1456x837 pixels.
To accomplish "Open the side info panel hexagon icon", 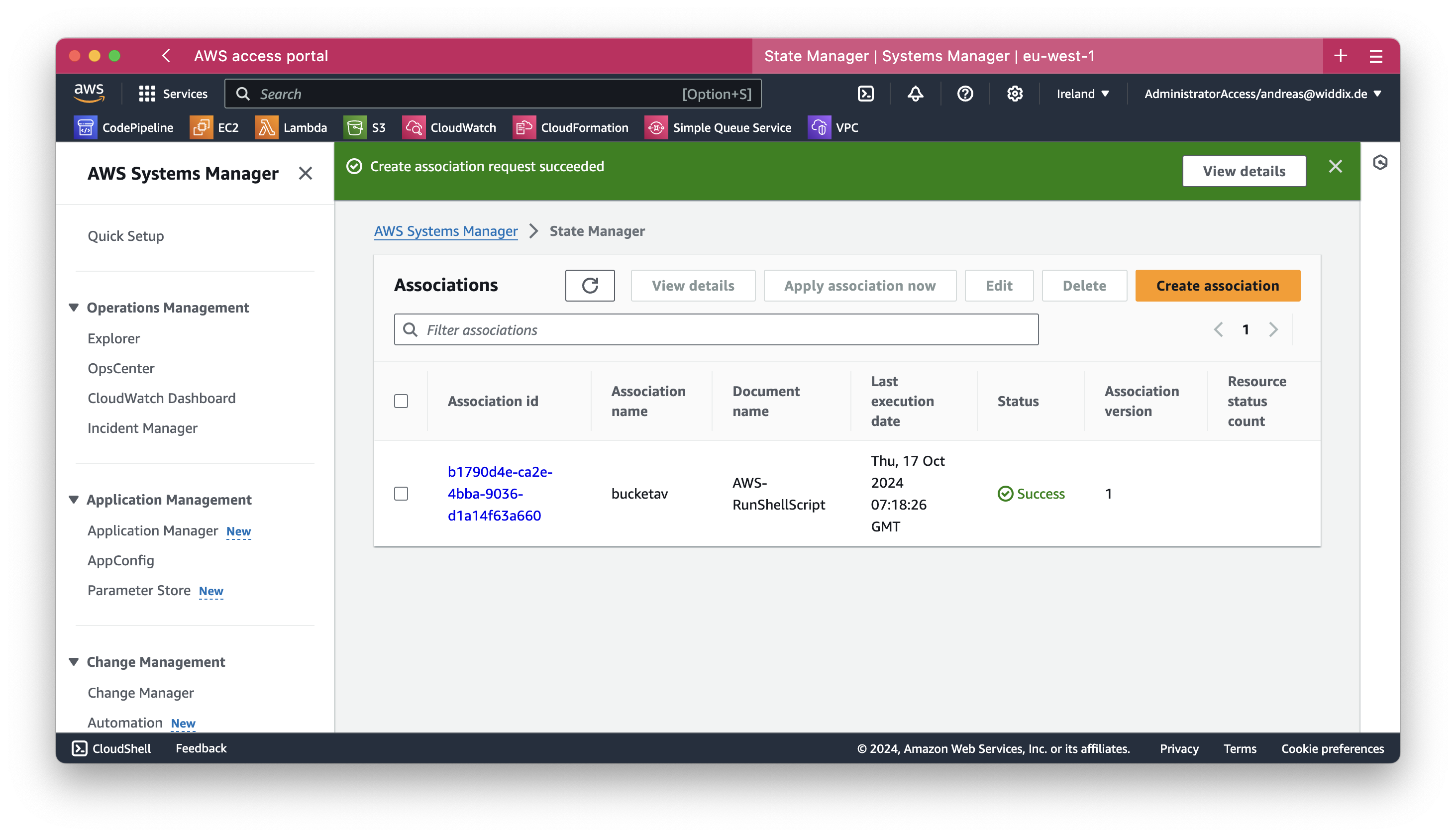I will (1379, 163).
